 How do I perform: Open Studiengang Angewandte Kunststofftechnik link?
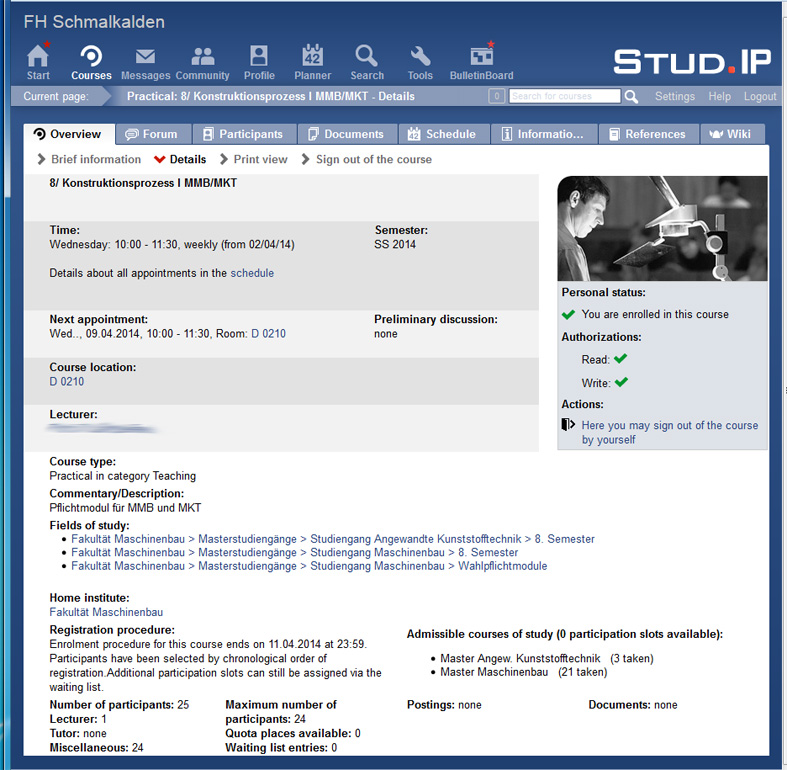pyautogui.click(x=416, y=539)
